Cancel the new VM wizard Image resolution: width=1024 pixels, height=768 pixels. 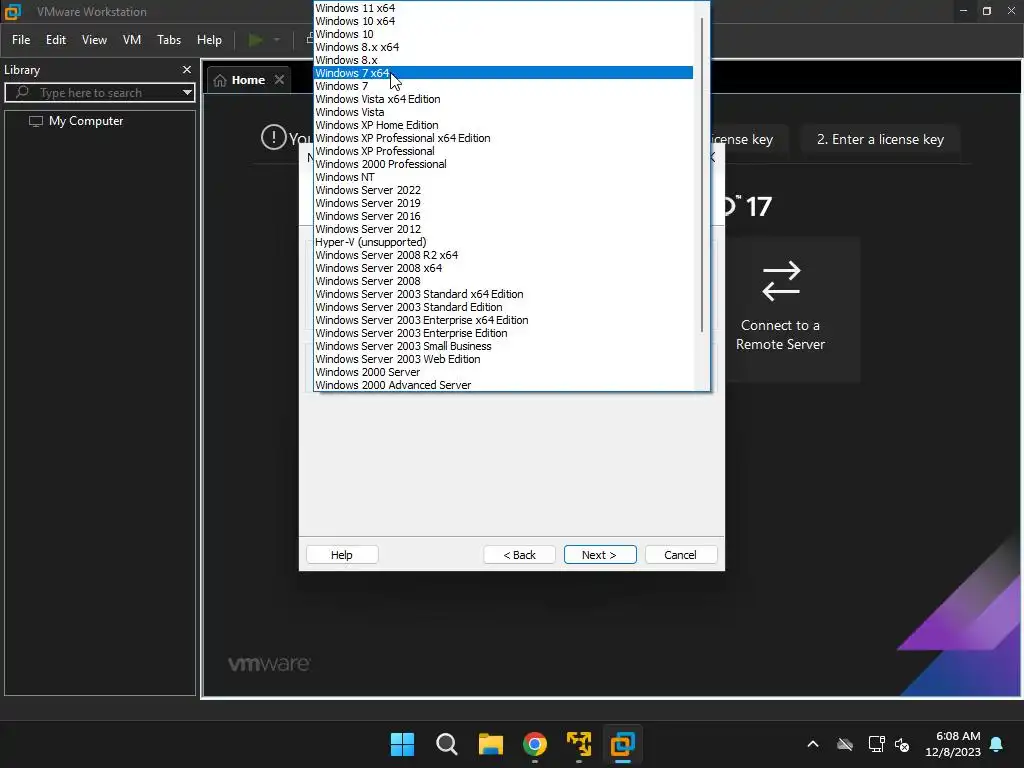click(680, 554)
